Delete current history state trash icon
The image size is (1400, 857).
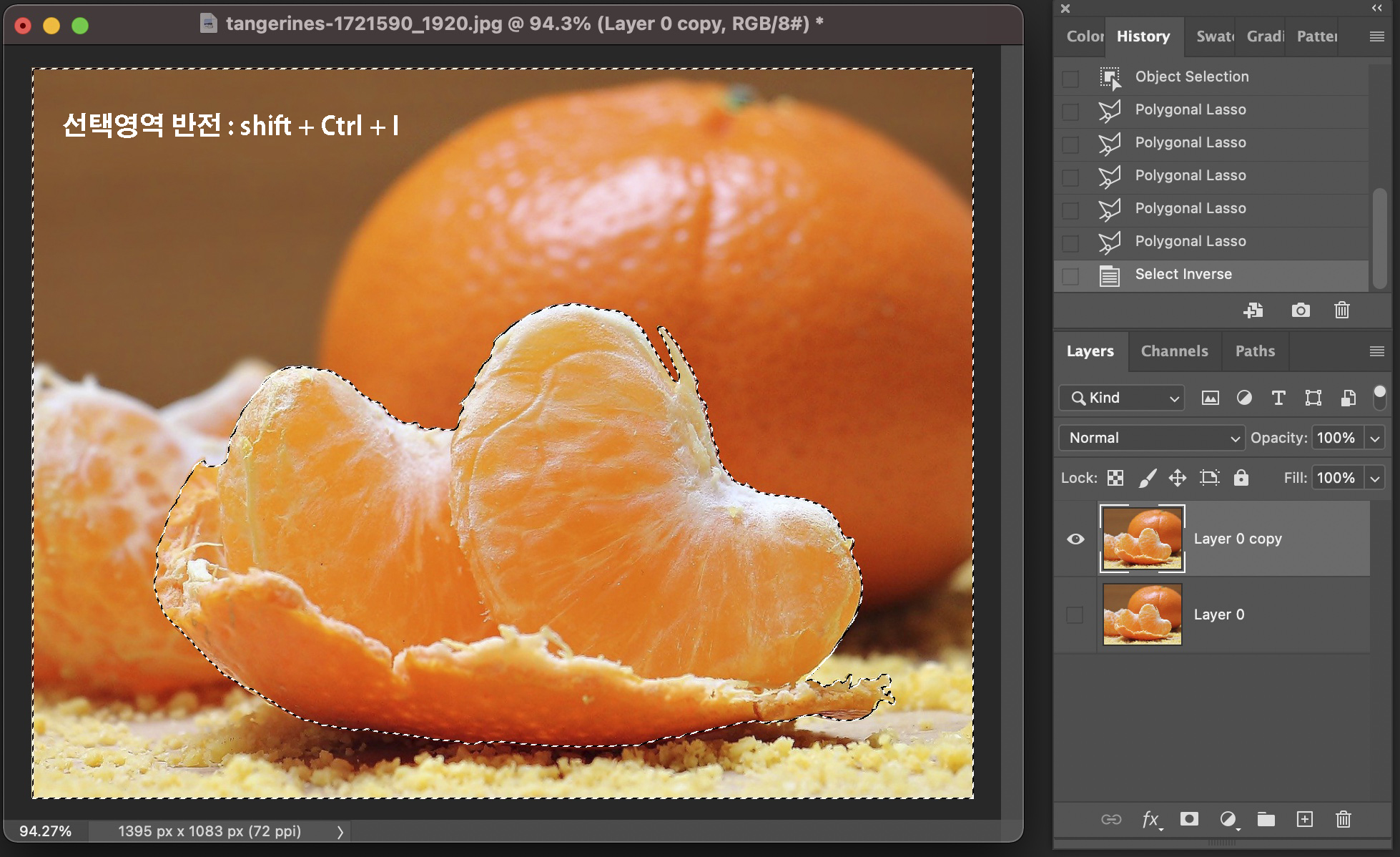(x=1341, y=310)
